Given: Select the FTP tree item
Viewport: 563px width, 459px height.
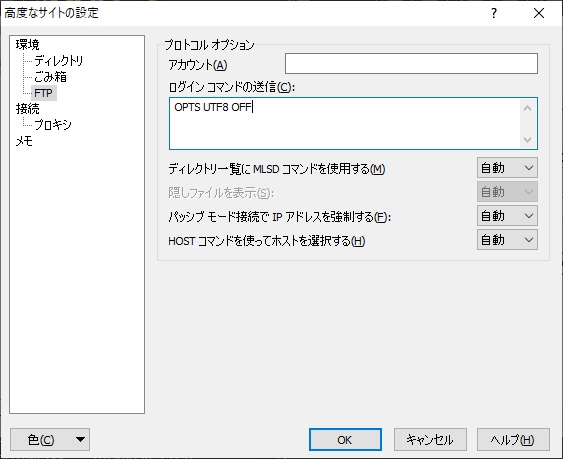Looking at the screenshot, I should 43,93.
